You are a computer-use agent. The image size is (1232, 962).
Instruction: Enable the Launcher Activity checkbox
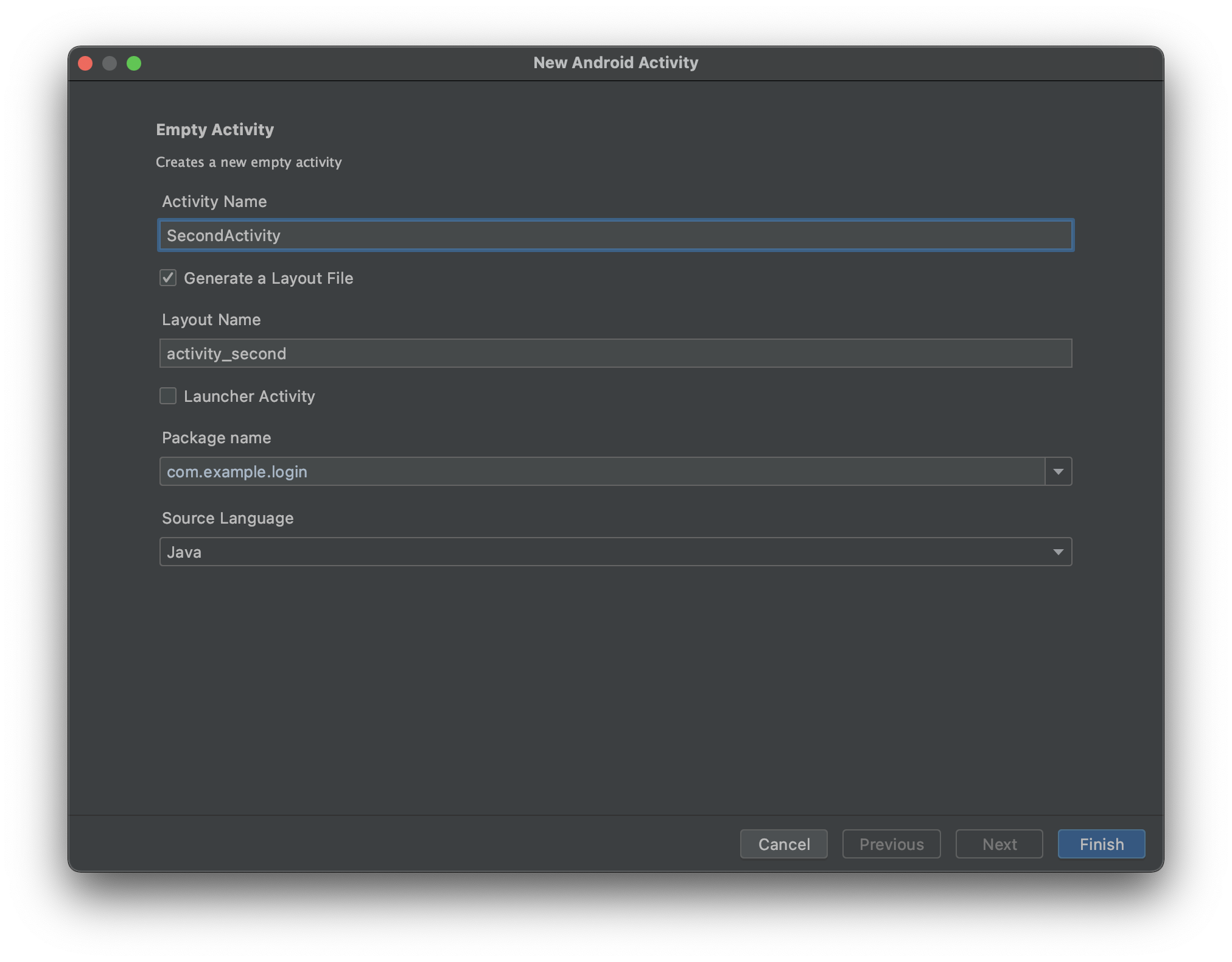pos(168,396)
